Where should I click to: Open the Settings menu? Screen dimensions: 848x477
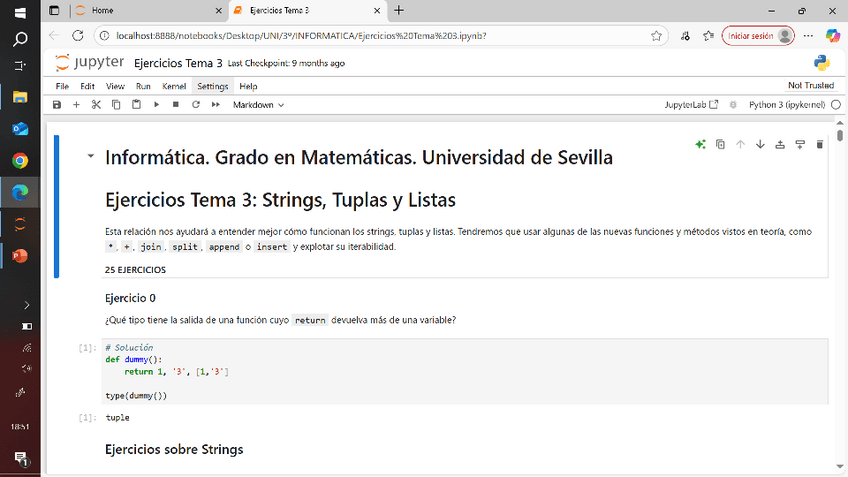212,86
